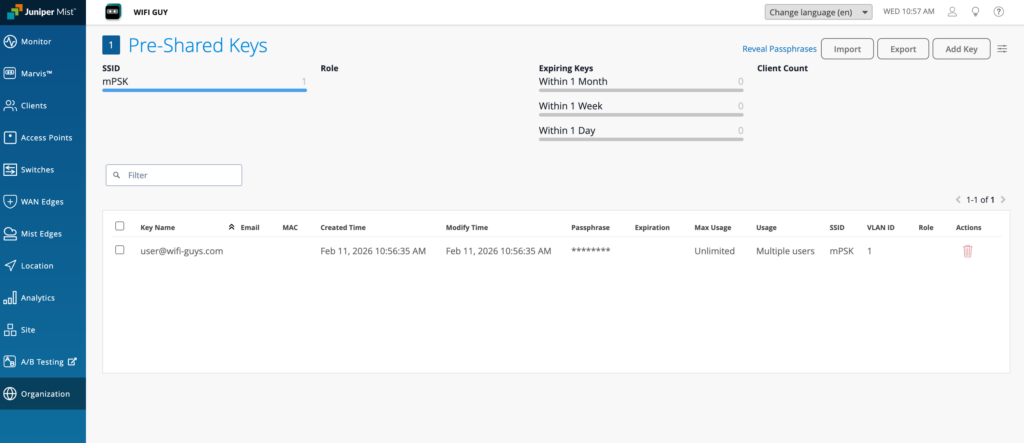Open the table column settings icon

tap(1003, 49)
